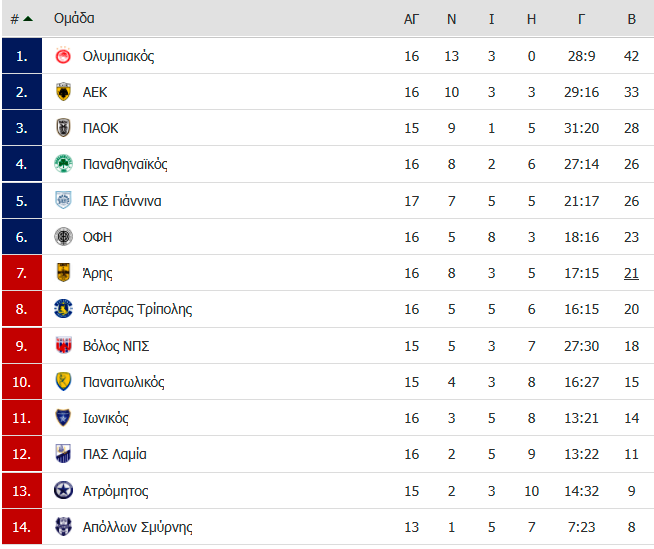Open the Ολυμπιακός team link
This screenshot has height=549, width=654.
tap(118, 56)
